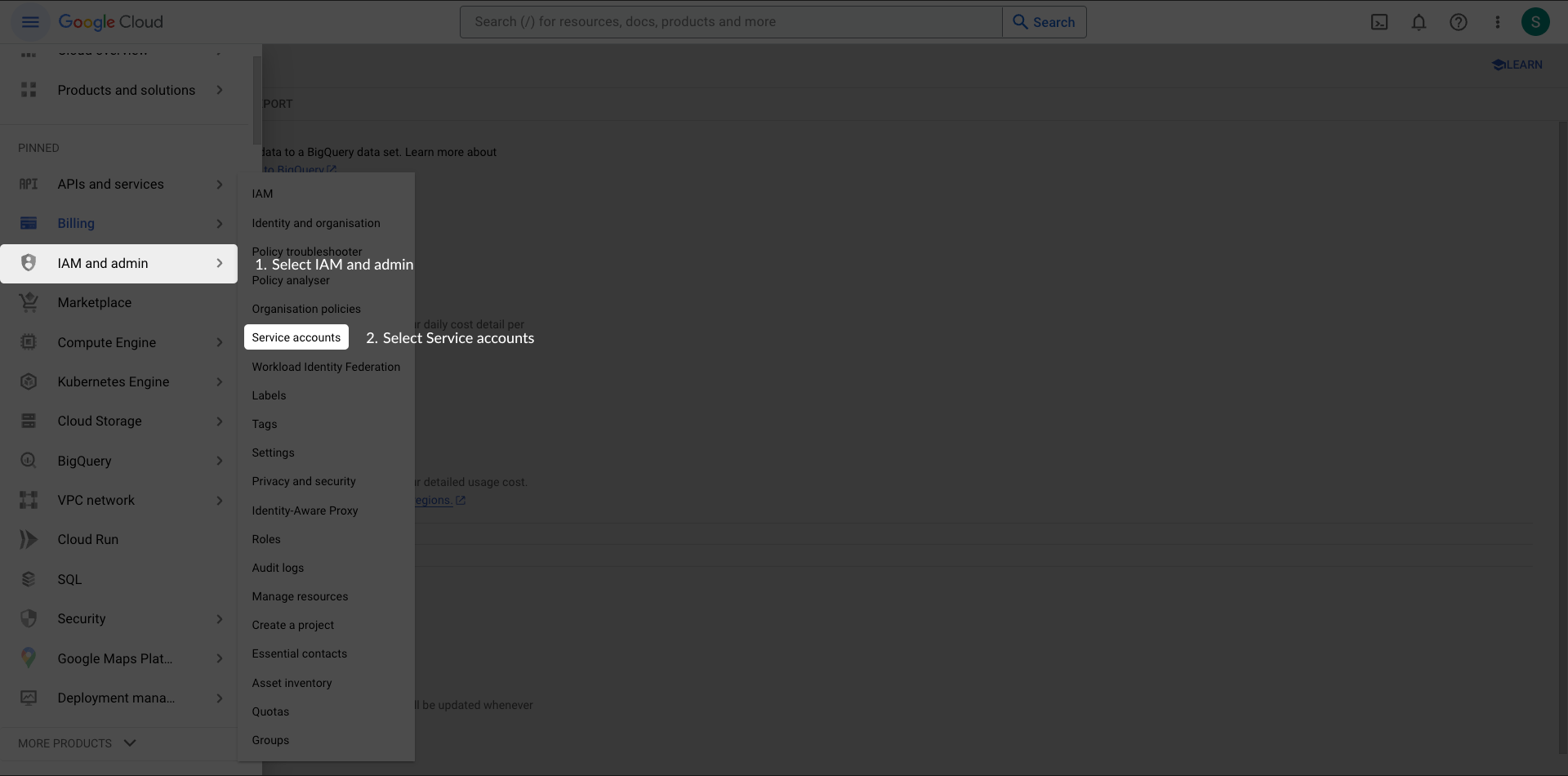Open Identity-Aware Proxy
The image size is (1568, 776).
(x=305, y=511)
